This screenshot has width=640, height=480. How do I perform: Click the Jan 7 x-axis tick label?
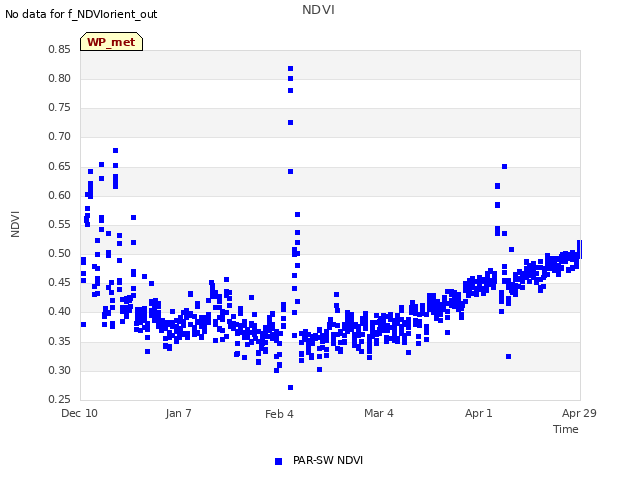[x=178, y=413]
